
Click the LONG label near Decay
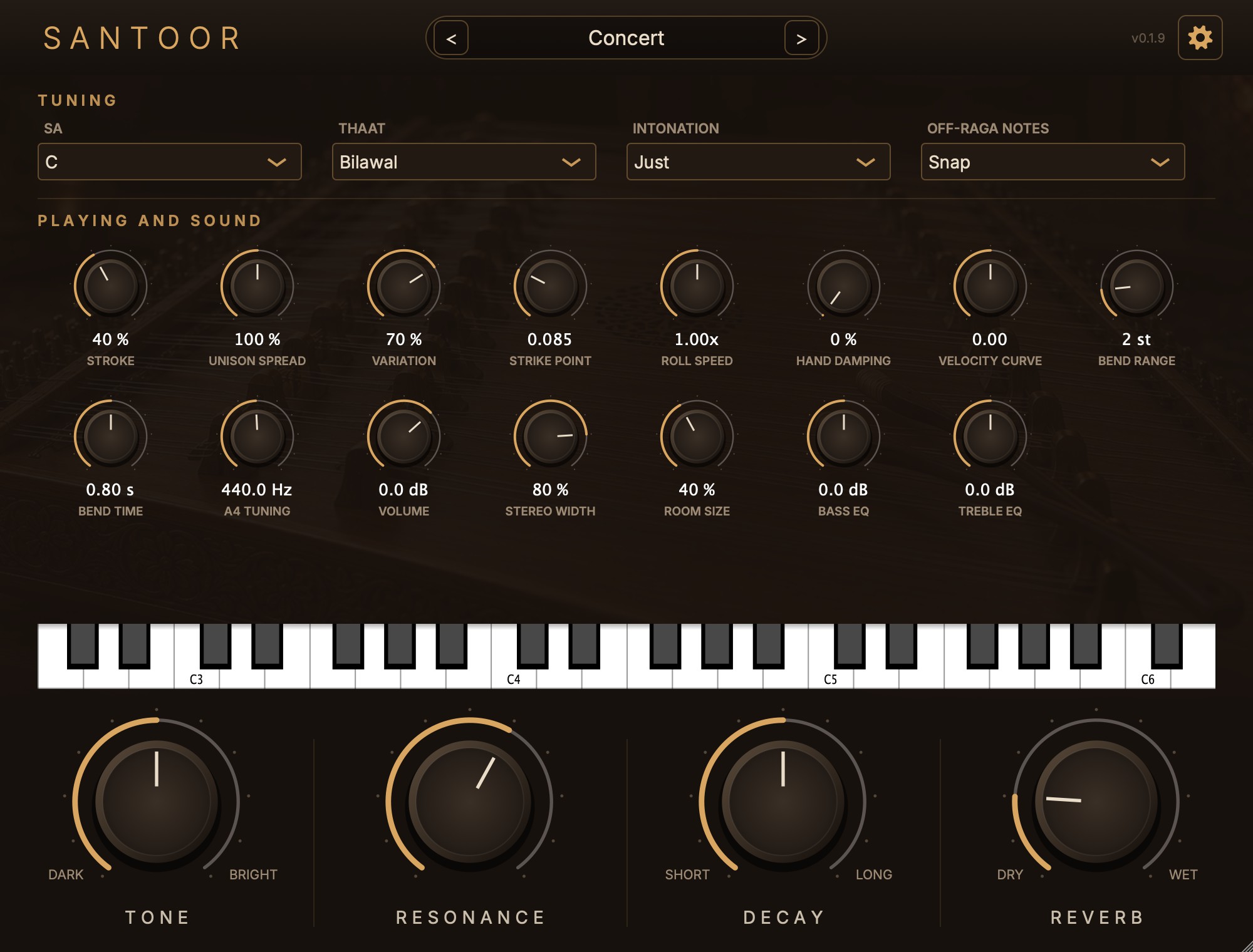[x=874, y=874]
